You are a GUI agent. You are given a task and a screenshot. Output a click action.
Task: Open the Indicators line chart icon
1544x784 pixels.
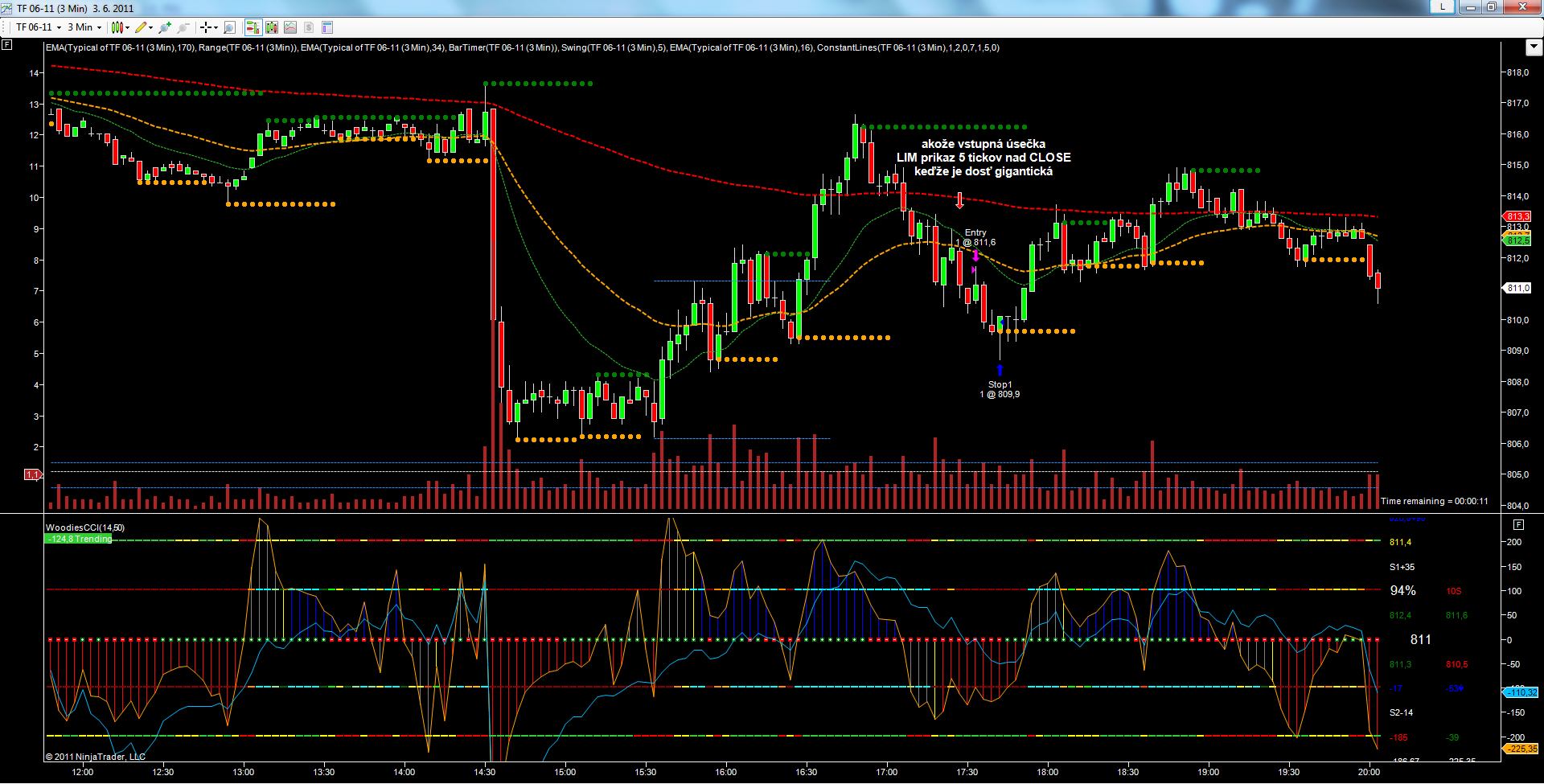pos(290,27)
